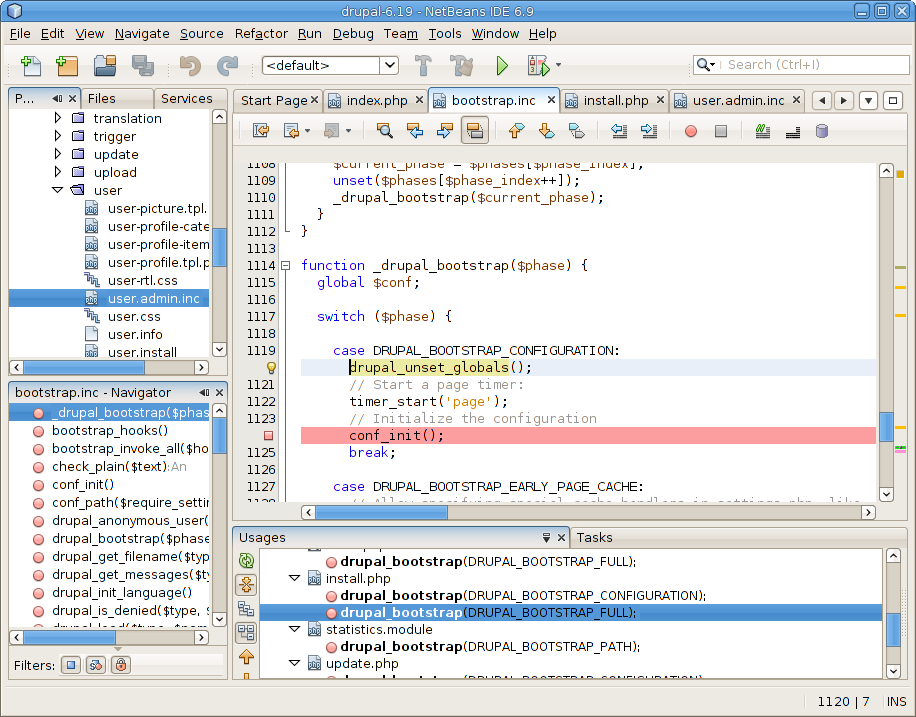This screenshot has width=916, height=717.
Task: Click the lightbulb hint on line 1120
Action: pos(271,368)
